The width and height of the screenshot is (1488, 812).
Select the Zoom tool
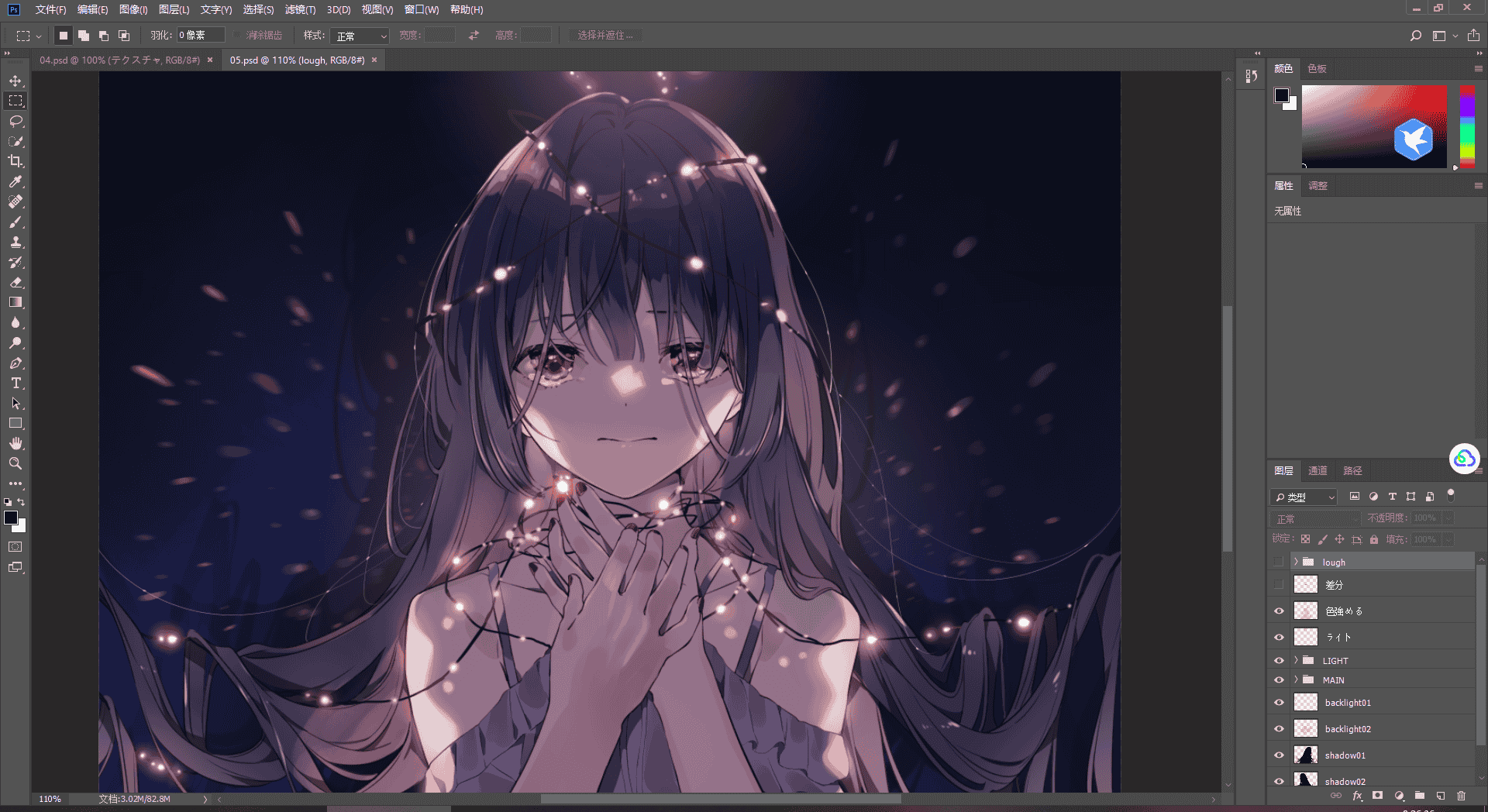(15, 463)
